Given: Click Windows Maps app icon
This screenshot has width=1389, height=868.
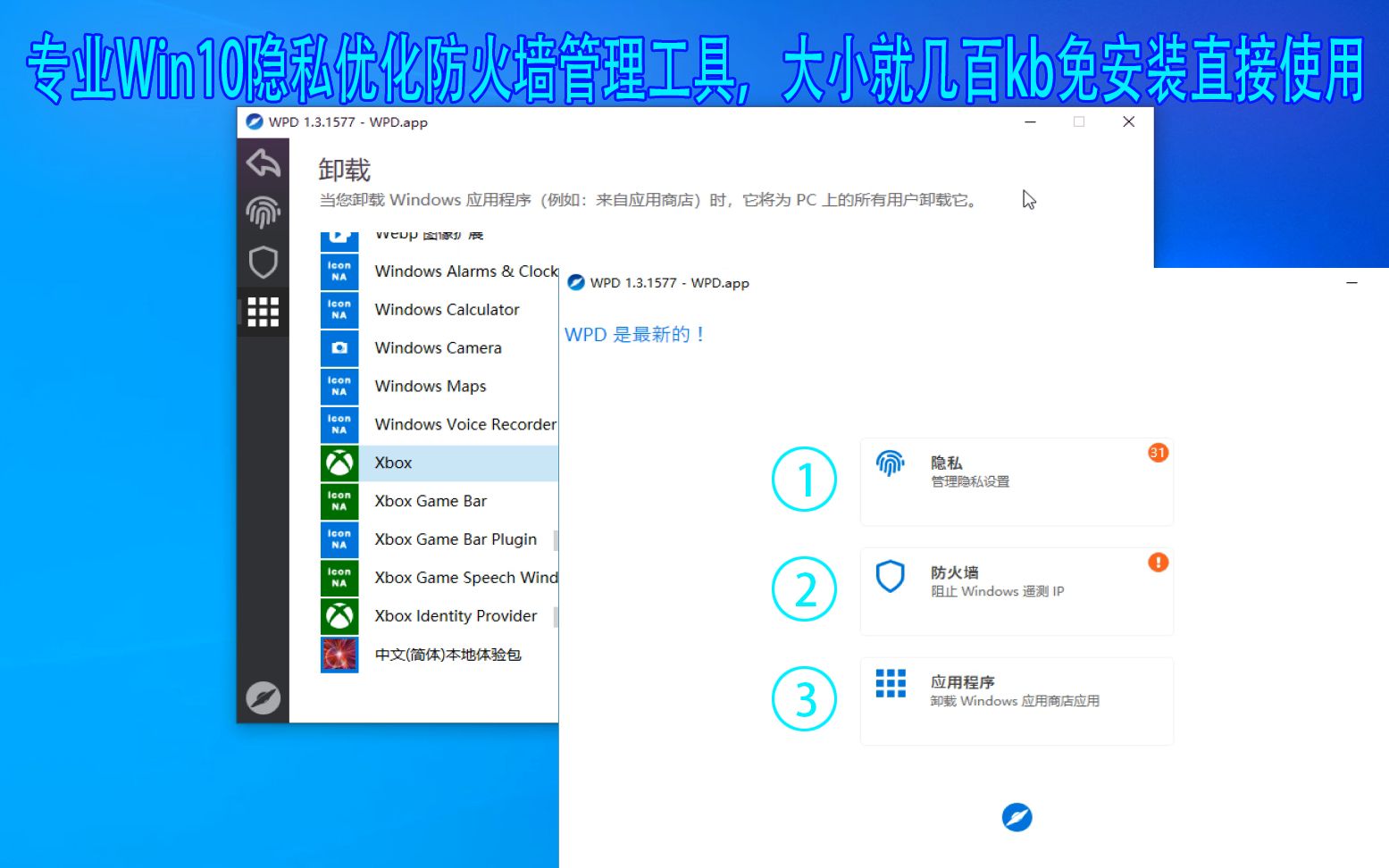Looking at the screenshot, I should (339, 387).
